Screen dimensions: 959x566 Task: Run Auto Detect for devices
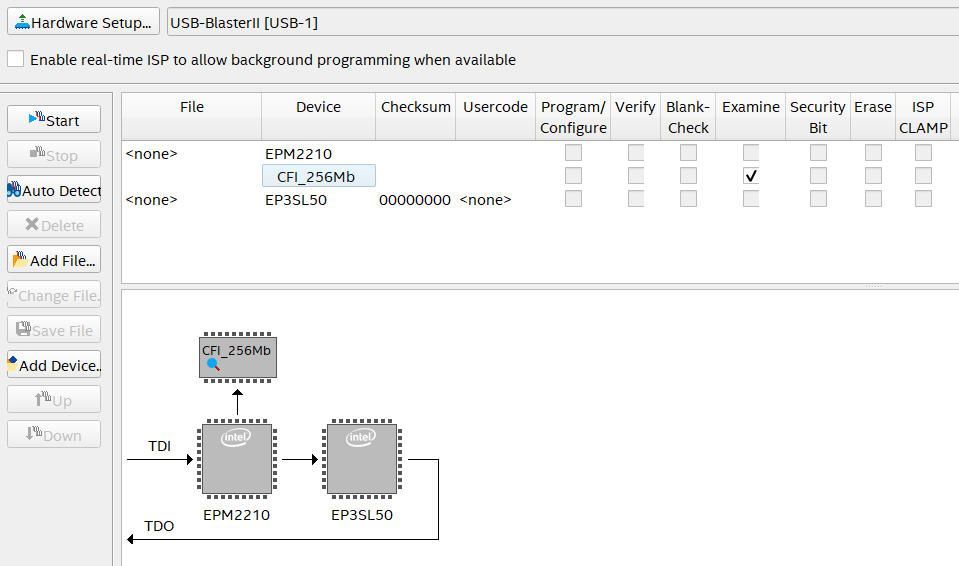[x=54, y=190]
